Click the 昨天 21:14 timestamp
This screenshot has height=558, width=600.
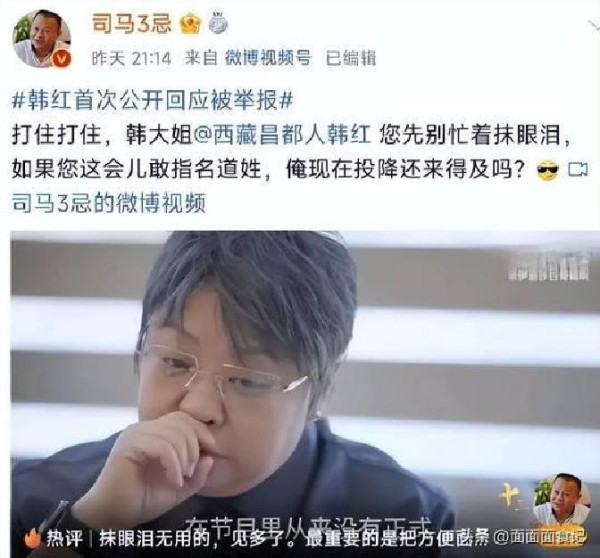click(131, 59)
